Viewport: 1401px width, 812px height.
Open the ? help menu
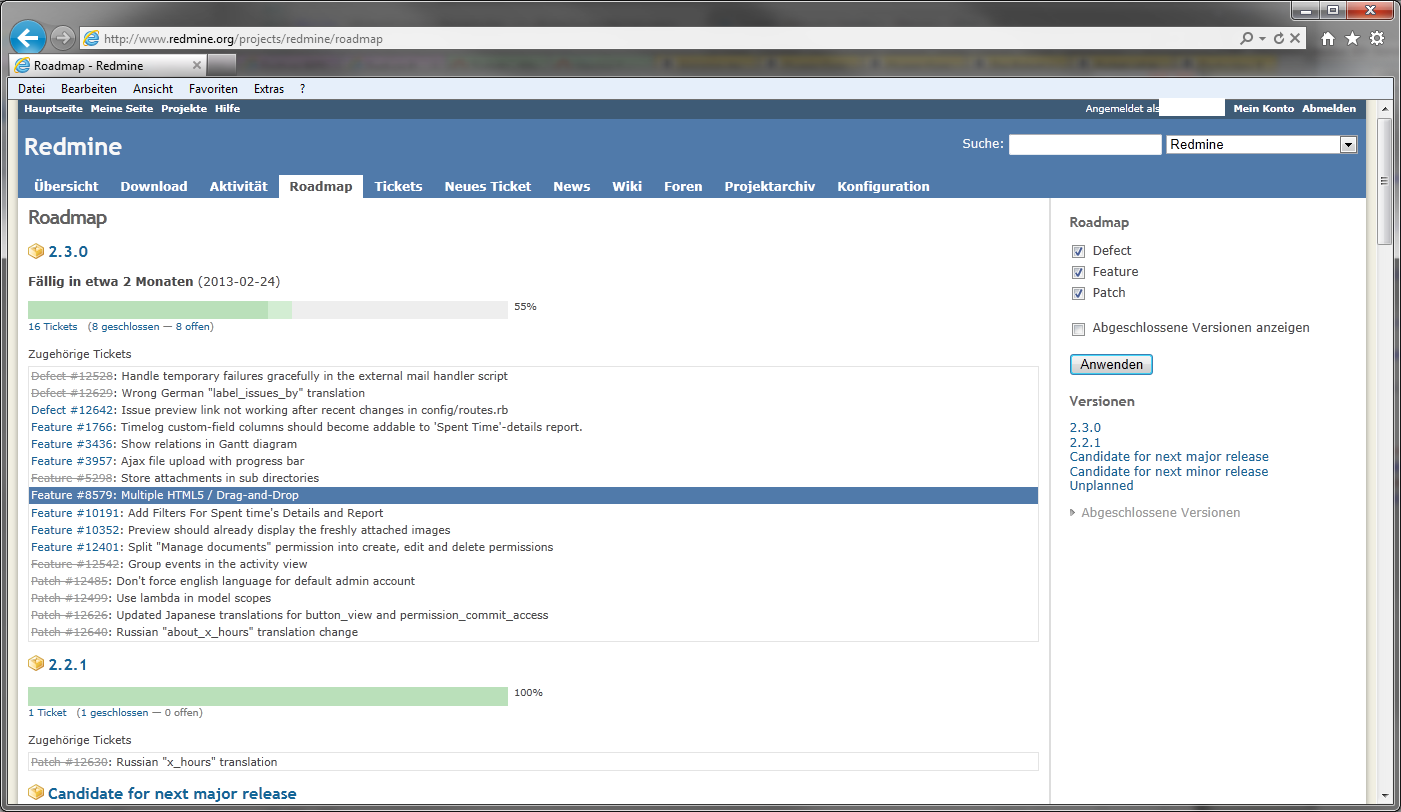click(303, 89)
